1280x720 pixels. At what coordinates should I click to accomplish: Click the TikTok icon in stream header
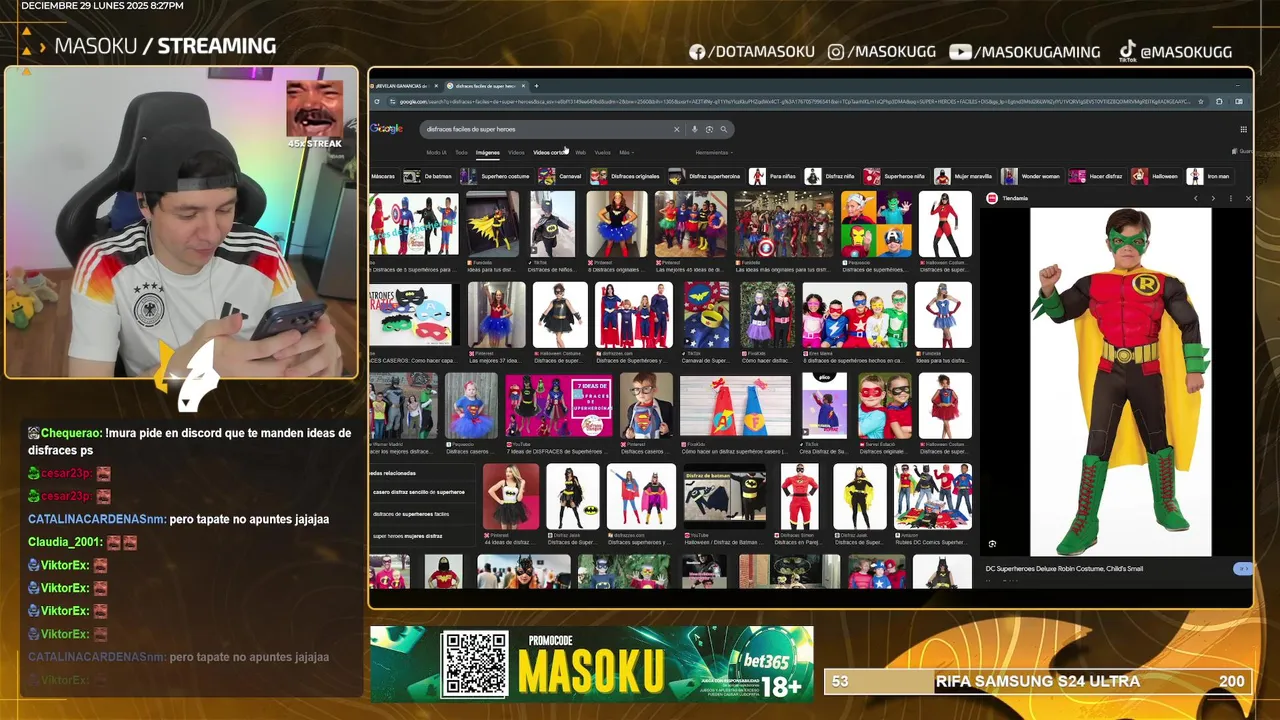(x=1127, y=51)
